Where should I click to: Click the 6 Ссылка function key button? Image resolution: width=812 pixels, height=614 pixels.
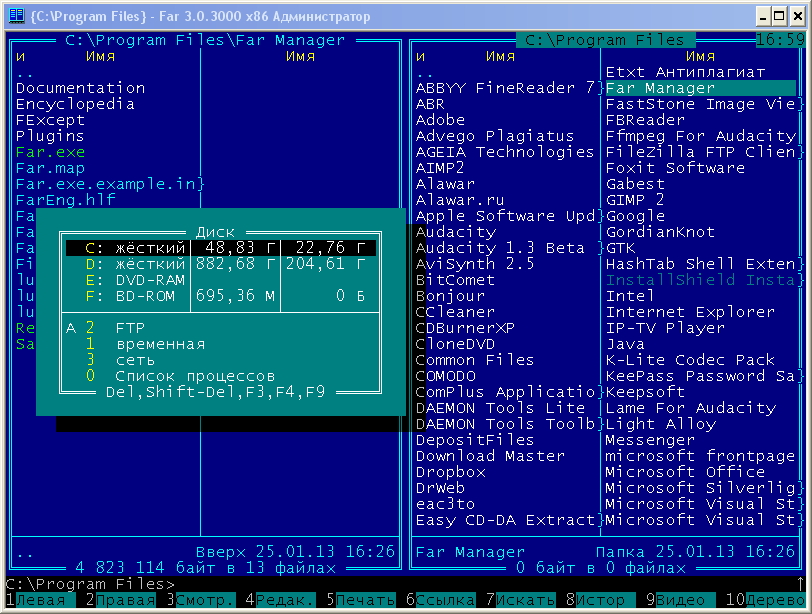441,600
